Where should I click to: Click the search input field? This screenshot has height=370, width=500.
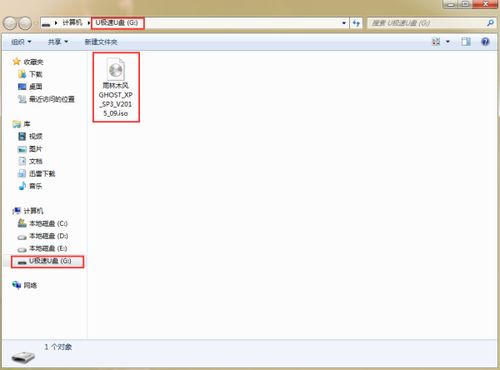(x=427, y=23)
